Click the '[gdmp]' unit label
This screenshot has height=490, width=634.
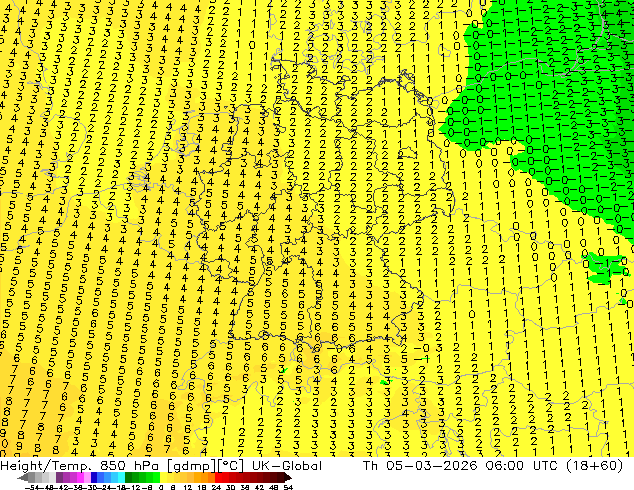191,466
